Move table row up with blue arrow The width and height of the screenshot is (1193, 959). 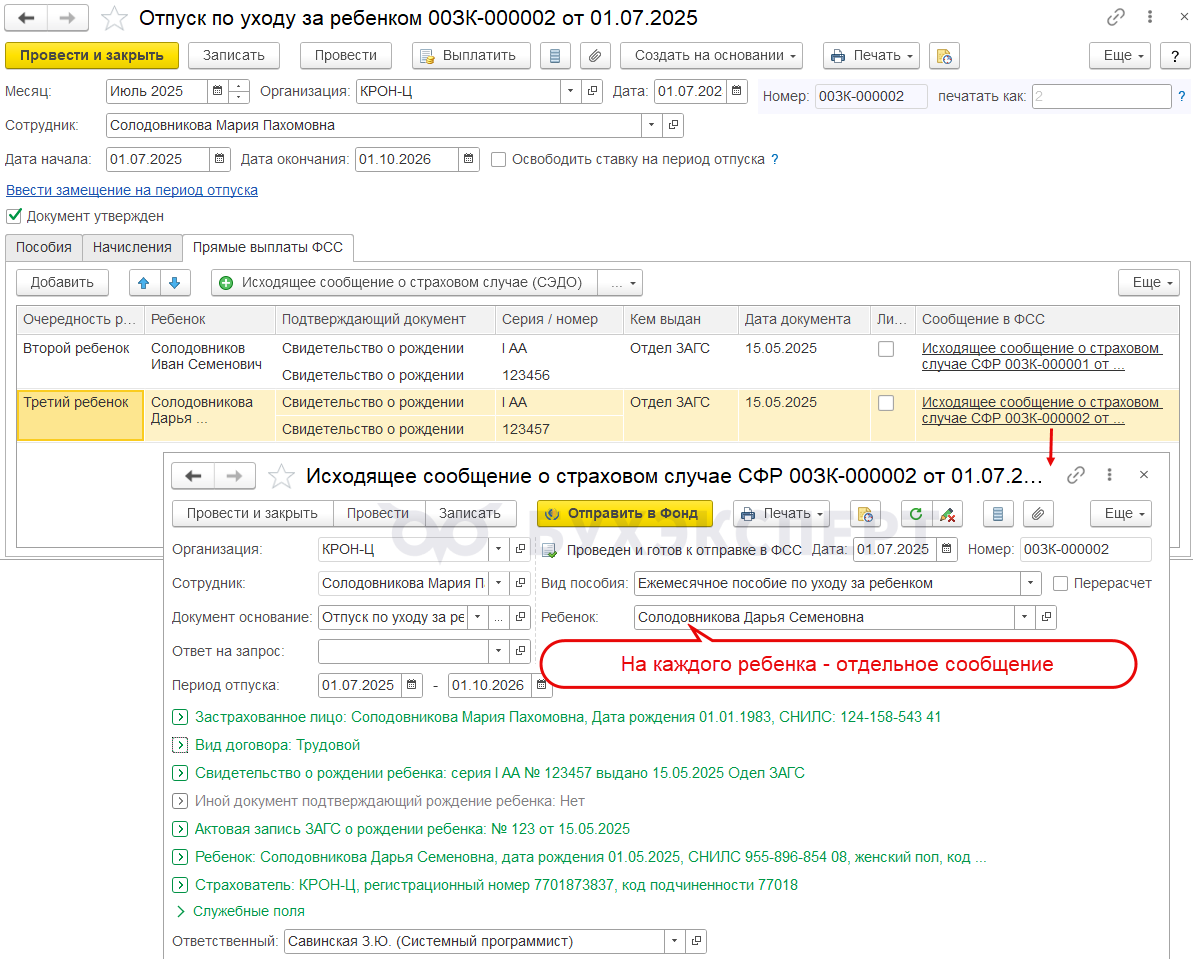[144, 283]
